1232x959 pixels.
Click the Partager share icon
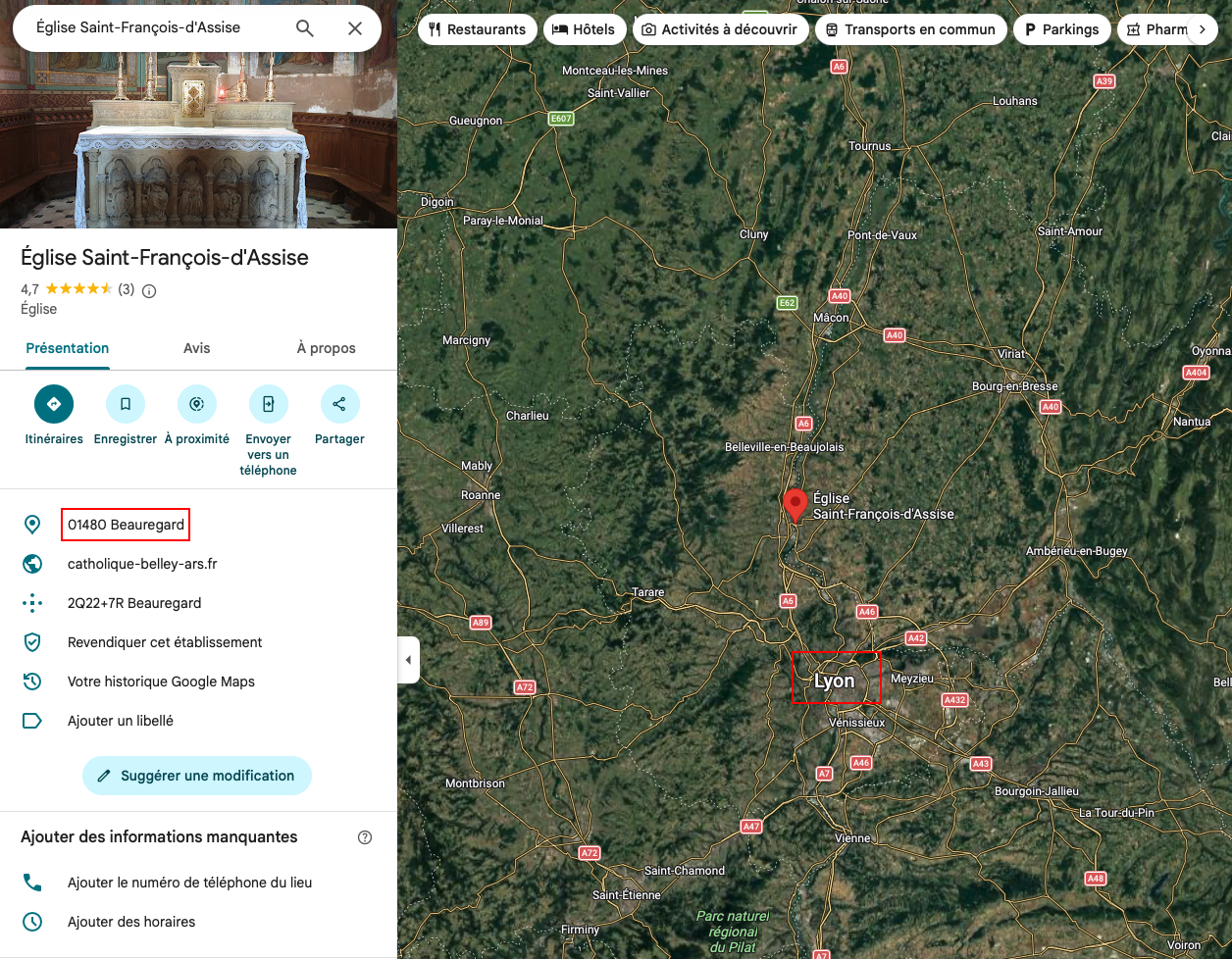(339, 404)
